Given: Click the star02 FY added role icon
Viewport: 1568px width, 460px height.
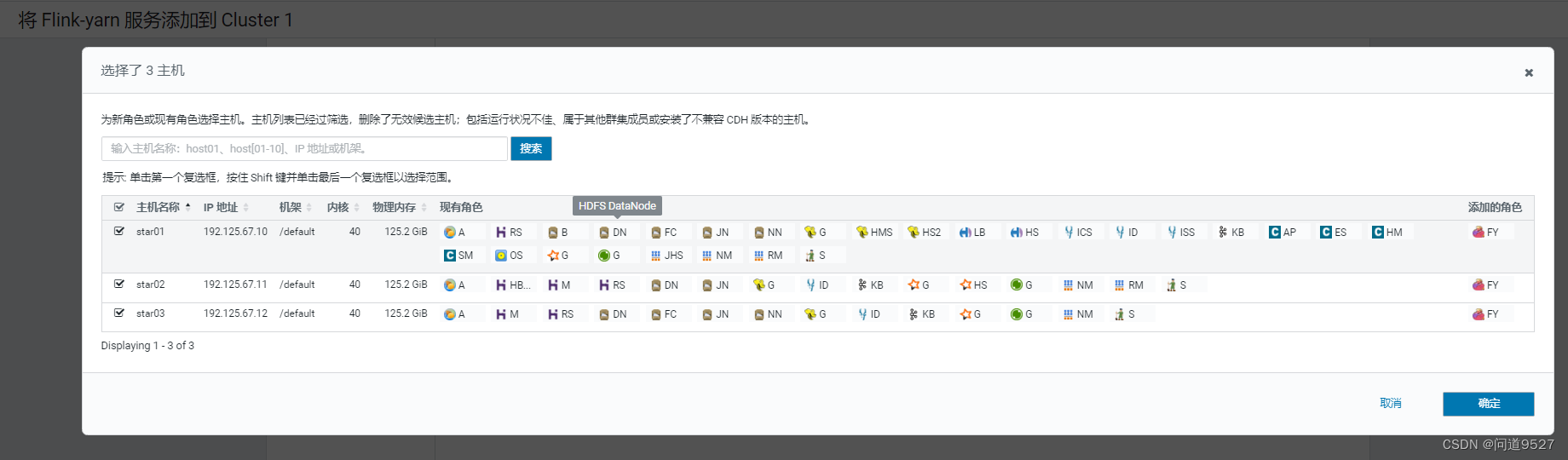Looking at the screenshot, I should click(x=1479, y=285).
